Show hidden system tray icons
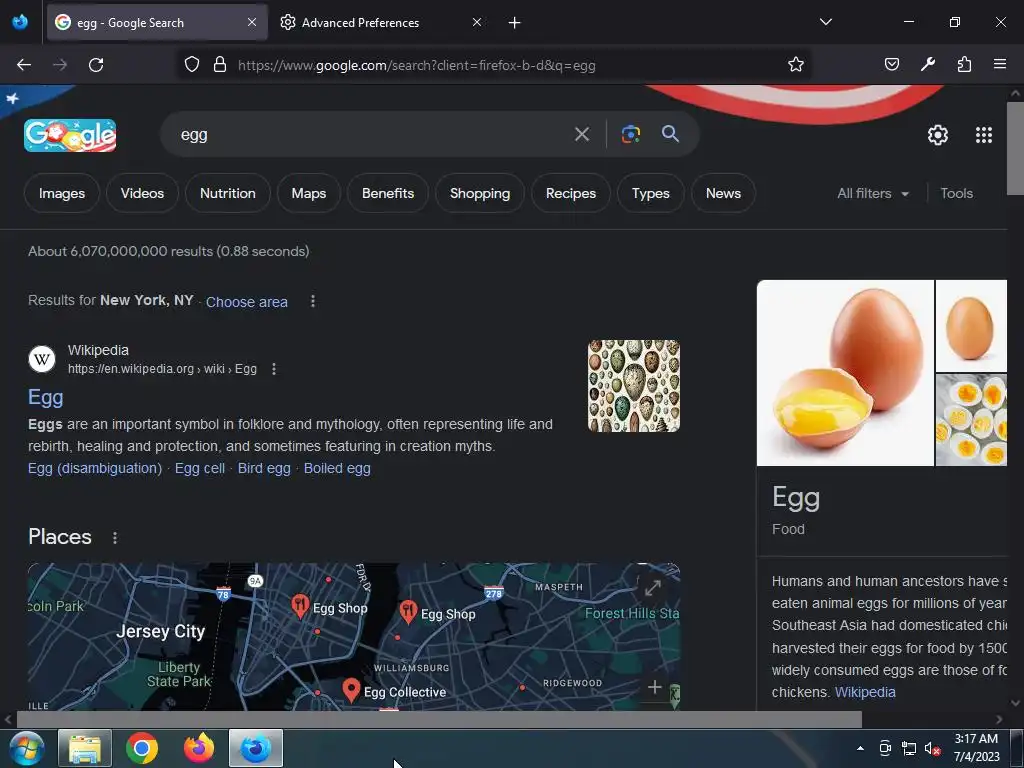Screen dimensions: 1024x768 click(x=860, y=748)
